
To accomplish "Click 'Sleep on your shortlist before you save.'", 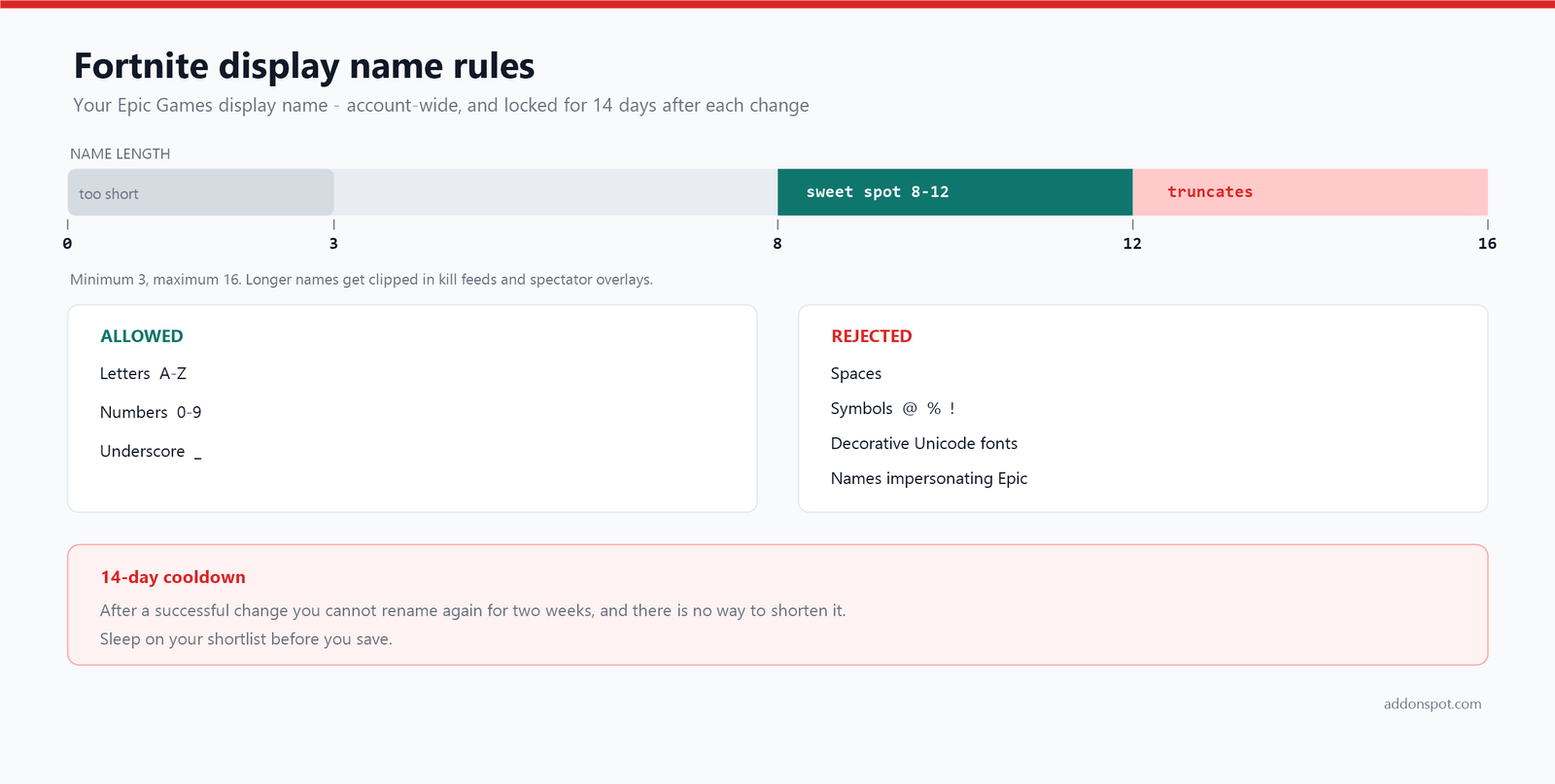I will [246, 639].
